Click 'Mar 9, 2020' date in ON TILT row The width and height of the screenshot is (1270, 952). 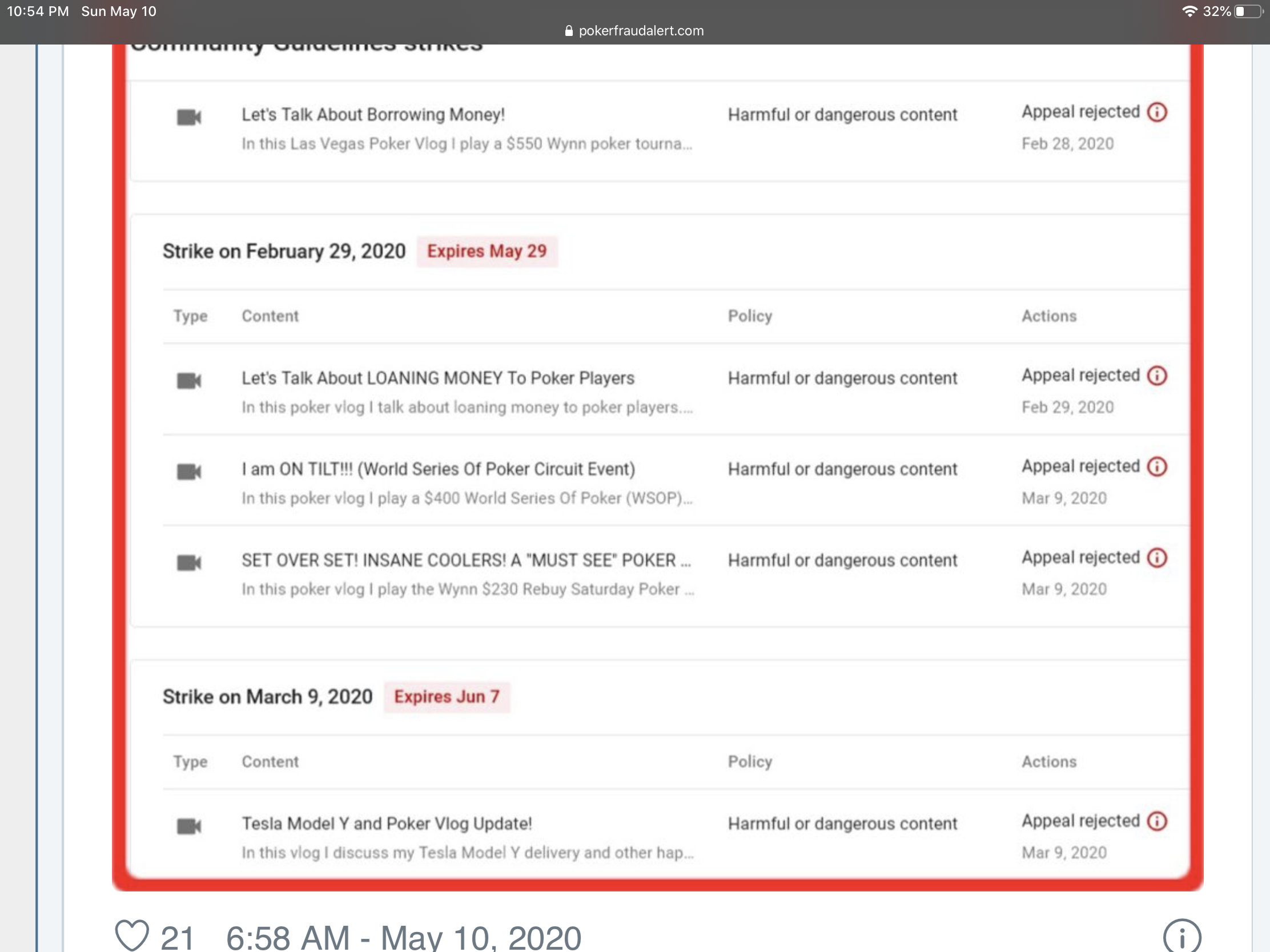coord(1064,498)
